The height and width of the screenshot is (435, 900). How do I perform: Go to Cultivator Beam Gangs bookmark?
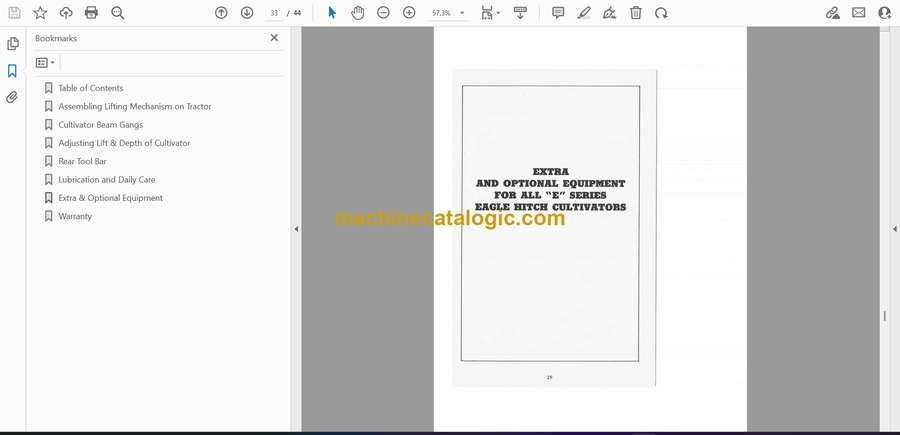click(100, 125)
